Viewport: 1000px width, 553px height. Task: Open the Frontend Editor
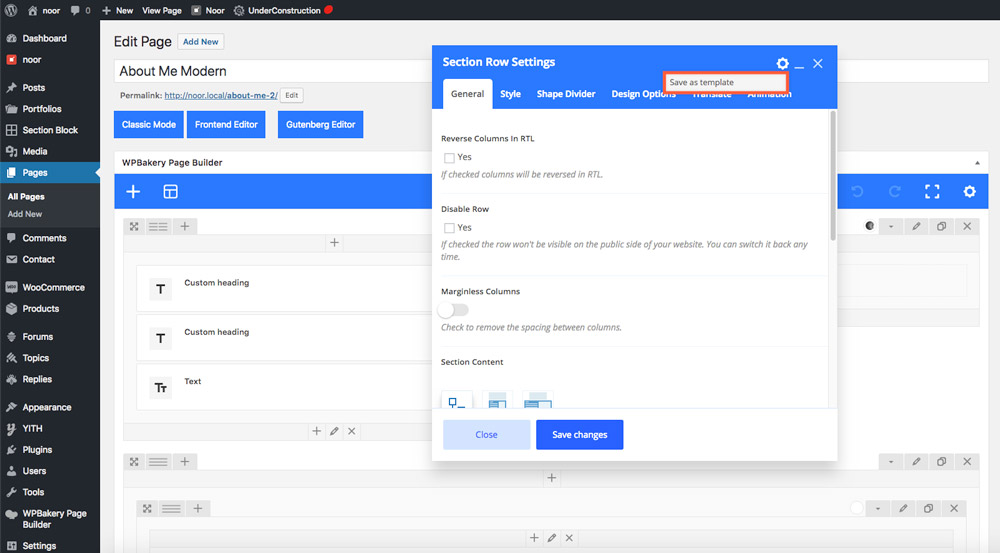click(226, 124)
